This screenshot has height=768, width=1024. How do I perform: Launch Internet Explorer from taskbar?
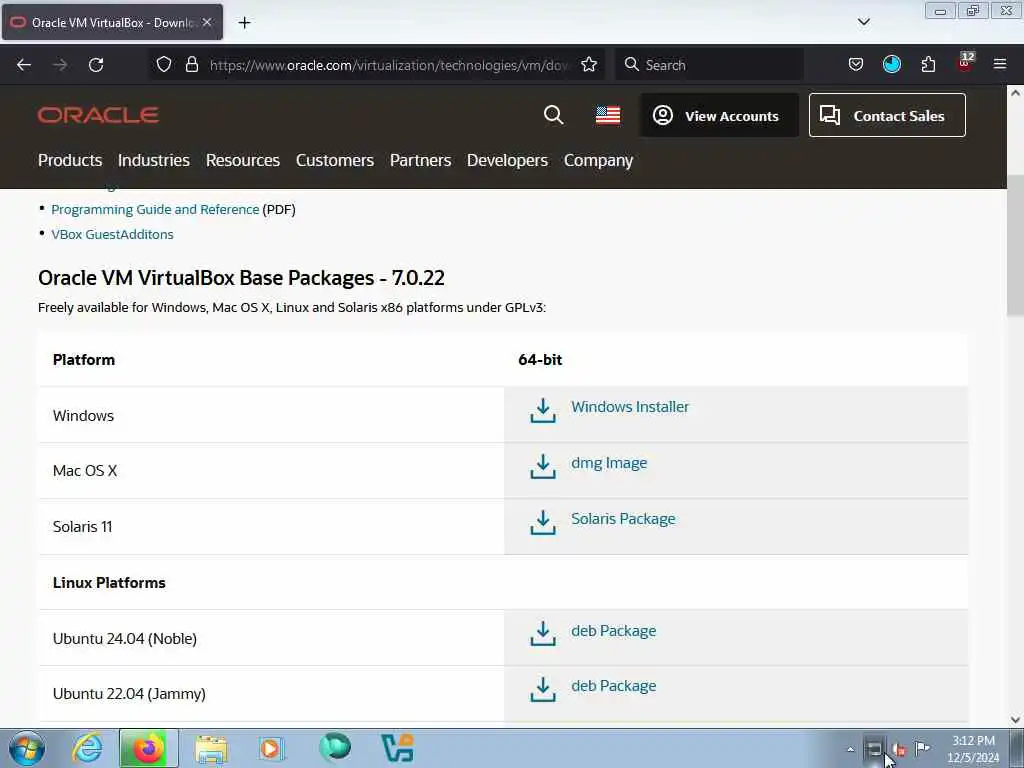[x=87, y=748]
